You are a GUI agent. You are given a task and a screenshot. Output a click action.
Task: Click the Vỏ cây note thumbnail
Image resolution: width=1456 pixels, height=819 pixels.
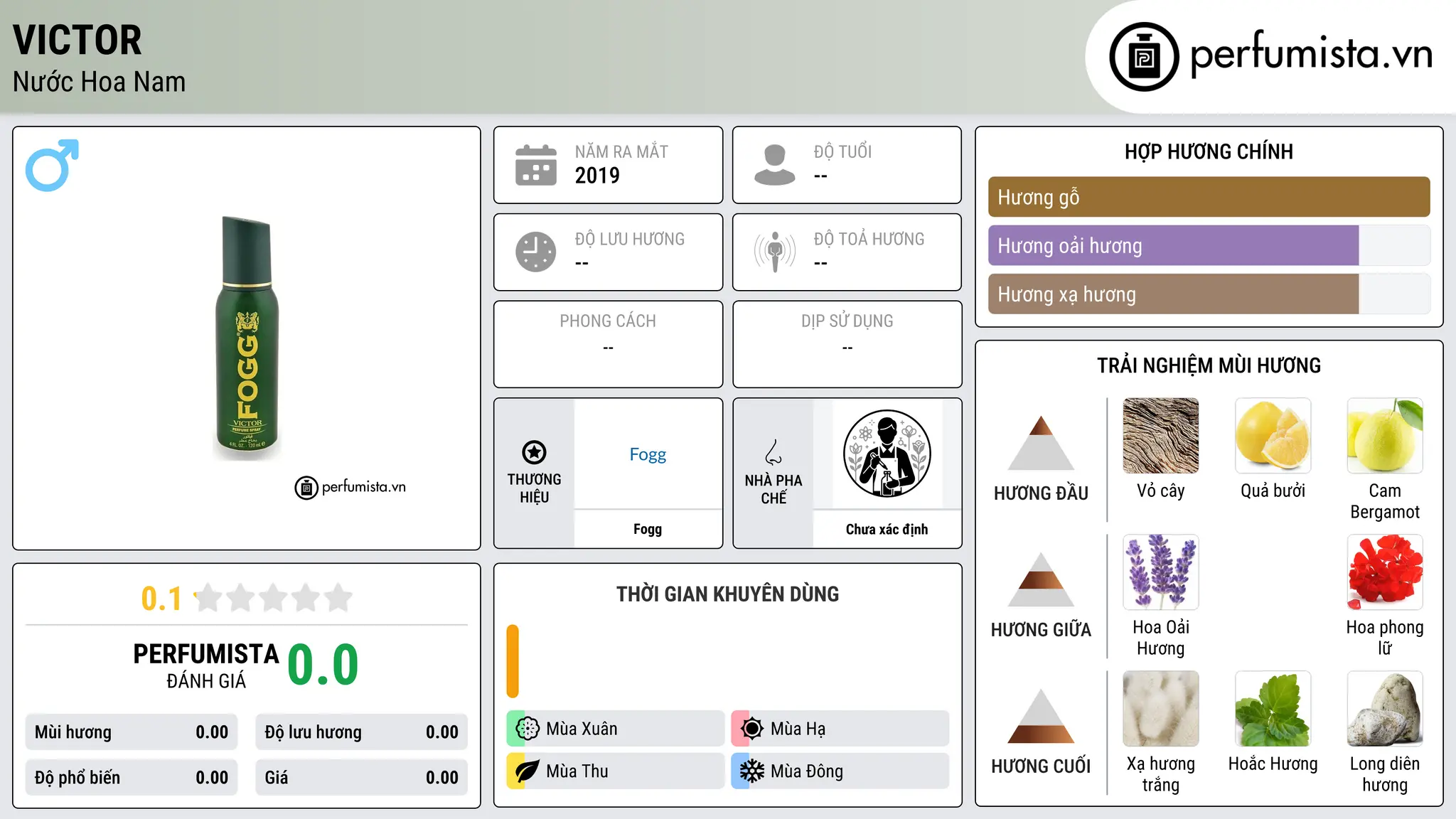pyautogui.click(x=1160, y=436)
